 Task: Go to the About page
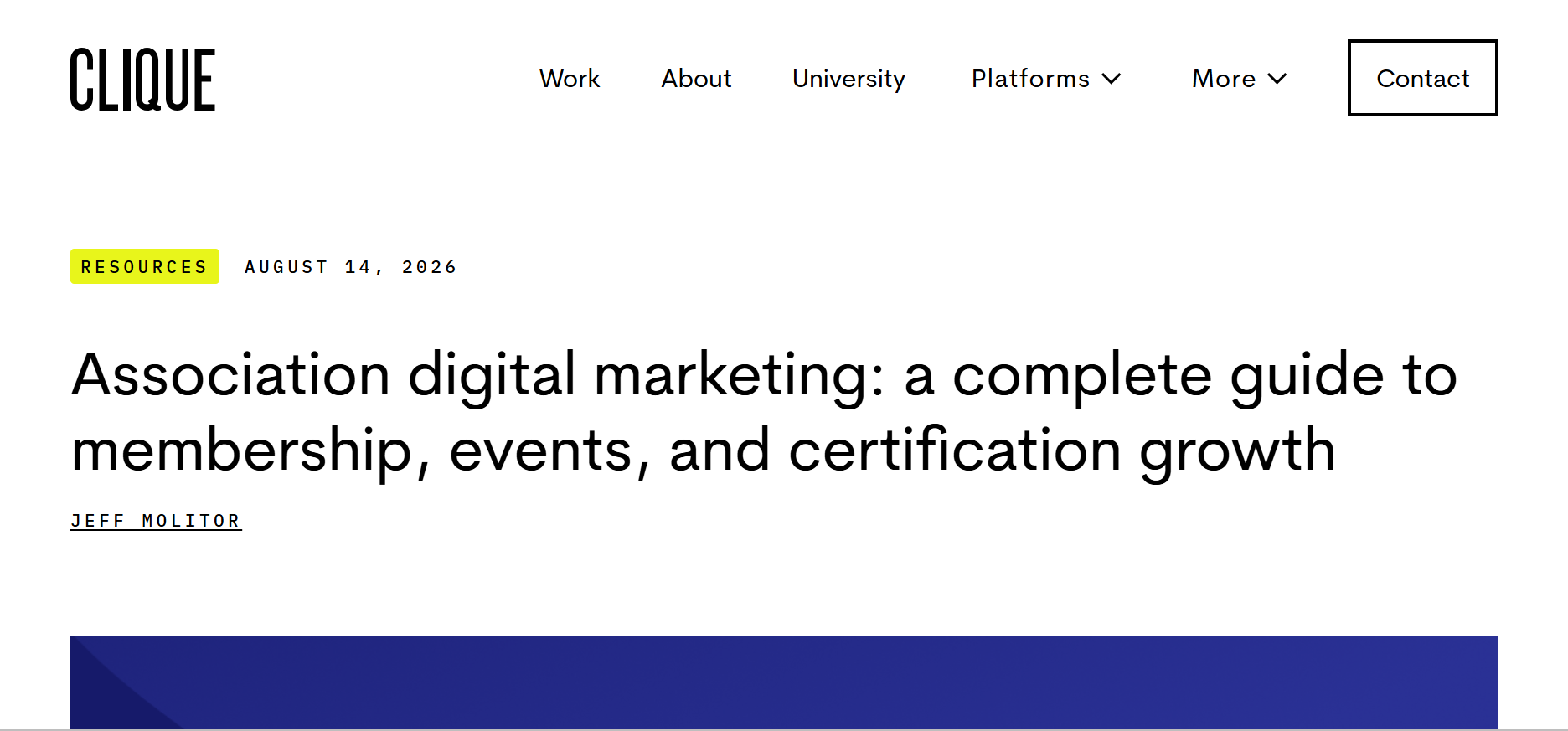click(696, 79)
